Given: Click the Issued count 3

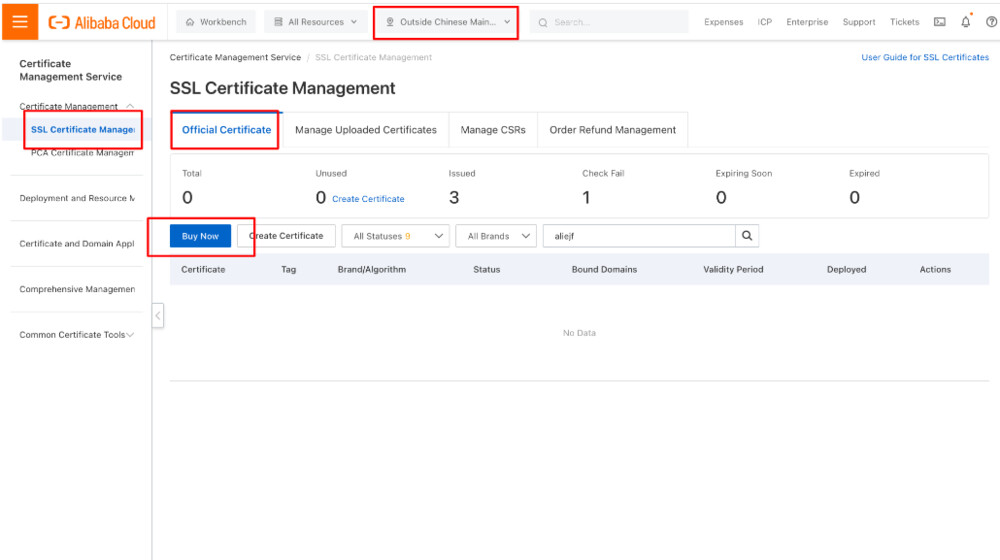Looking at the screenshot, I should tap(454, 198).
